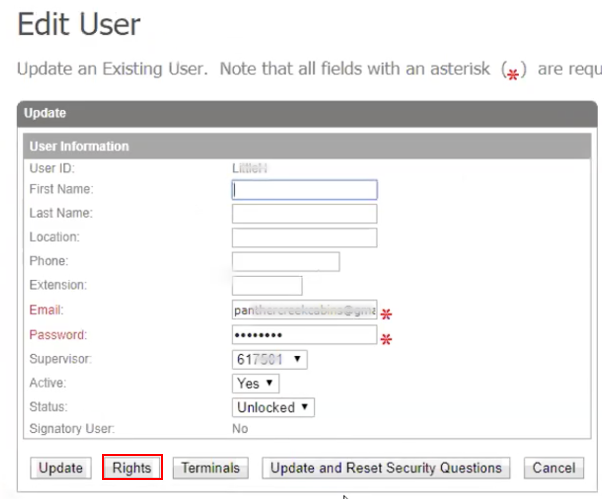The image size is (602, 499).
Task: Click the Password field
Action: point(304,335)
